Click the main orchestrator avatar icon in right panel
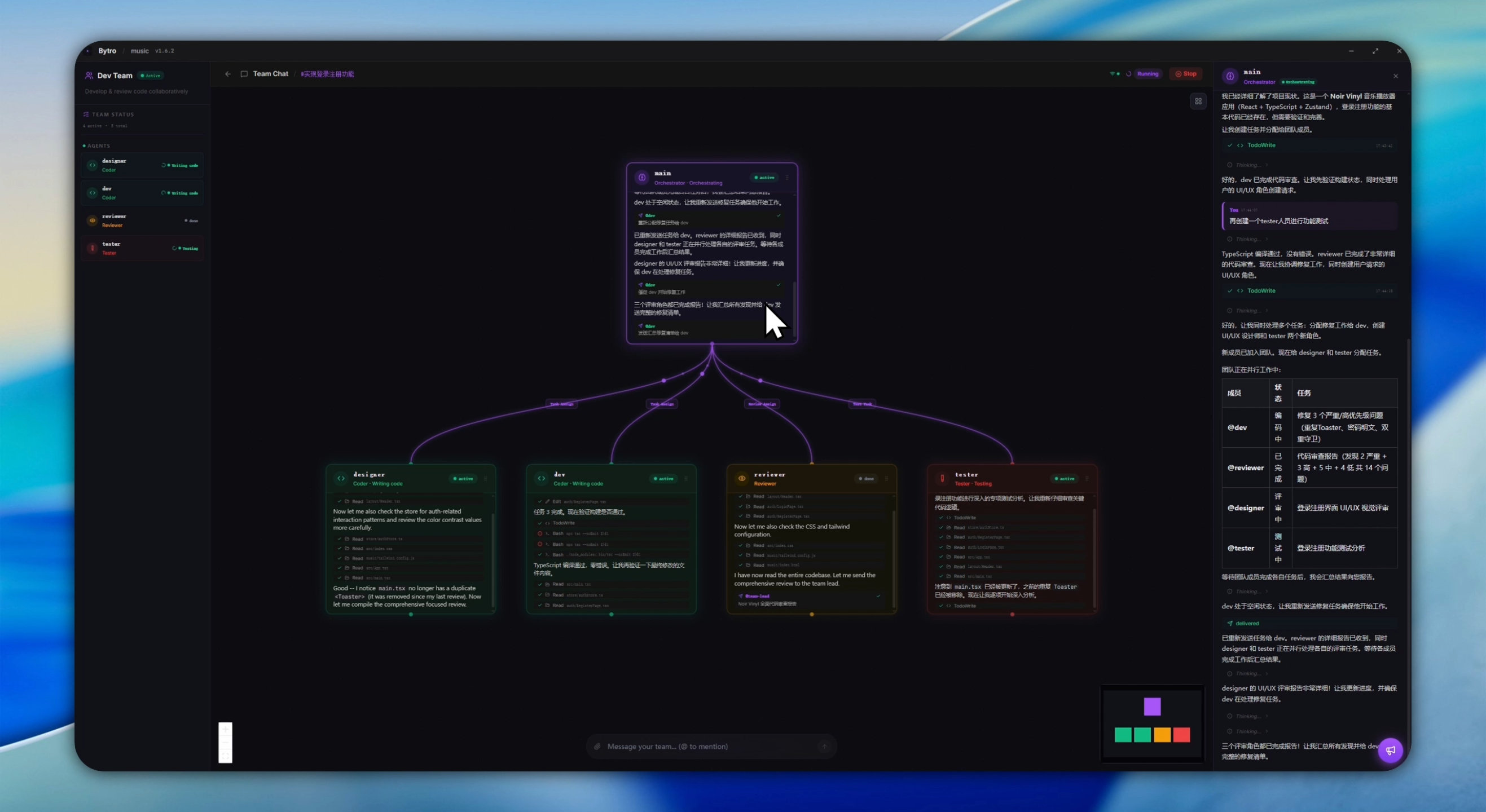The width and height of the screenshot is (1486, 812). coord(1230,76)
